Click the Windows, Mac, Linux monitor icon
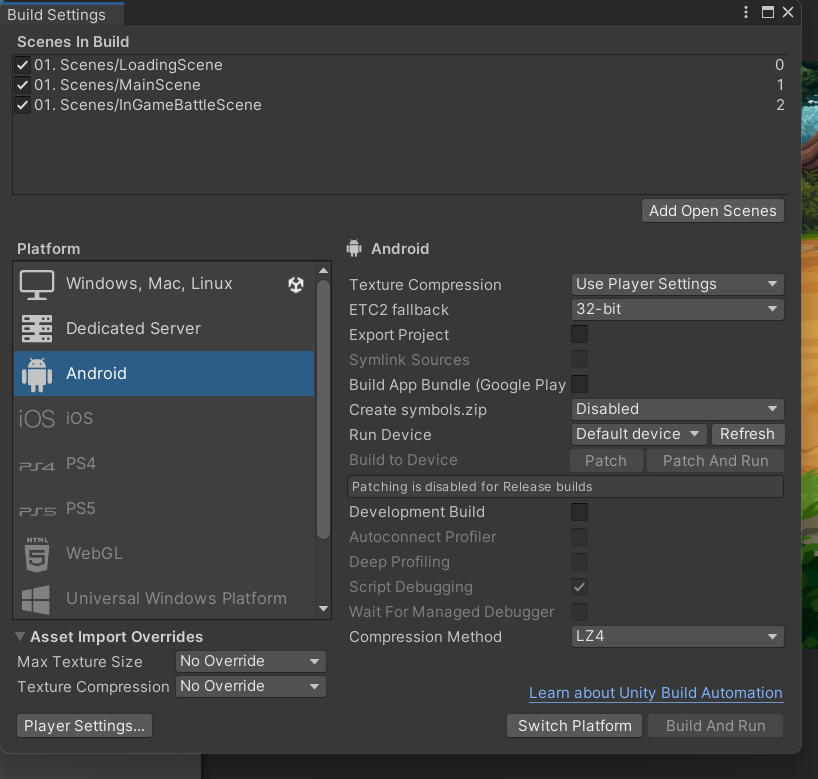Image resolution: width=818 pixels, height=779 pixels. coord(37,284)
